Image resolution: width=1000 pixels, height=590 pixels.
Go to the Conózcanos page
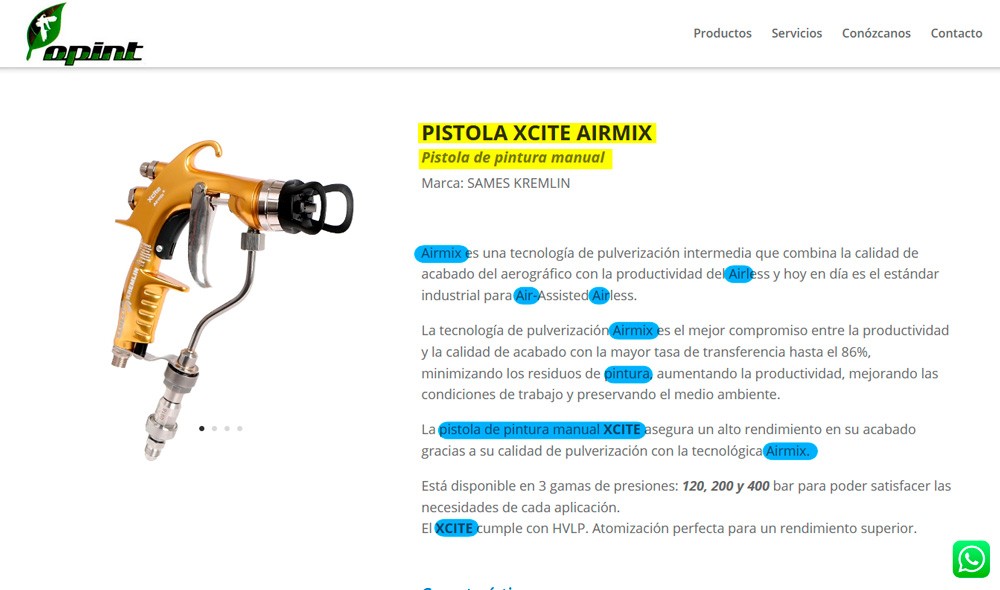click(x=876, y=33)
